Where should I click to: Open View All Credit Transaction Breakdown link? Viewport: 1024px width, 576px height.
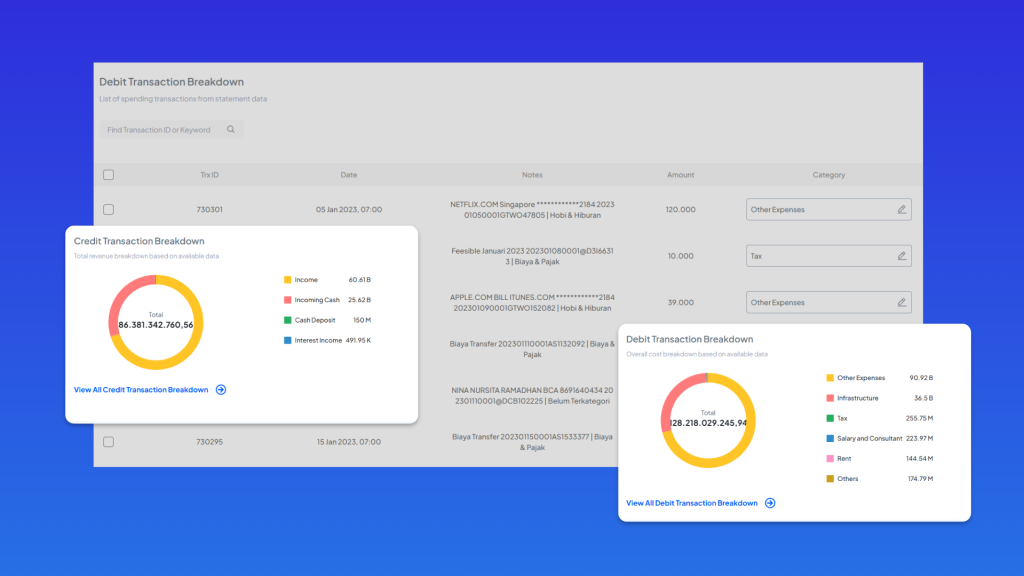tap(141, 390)
